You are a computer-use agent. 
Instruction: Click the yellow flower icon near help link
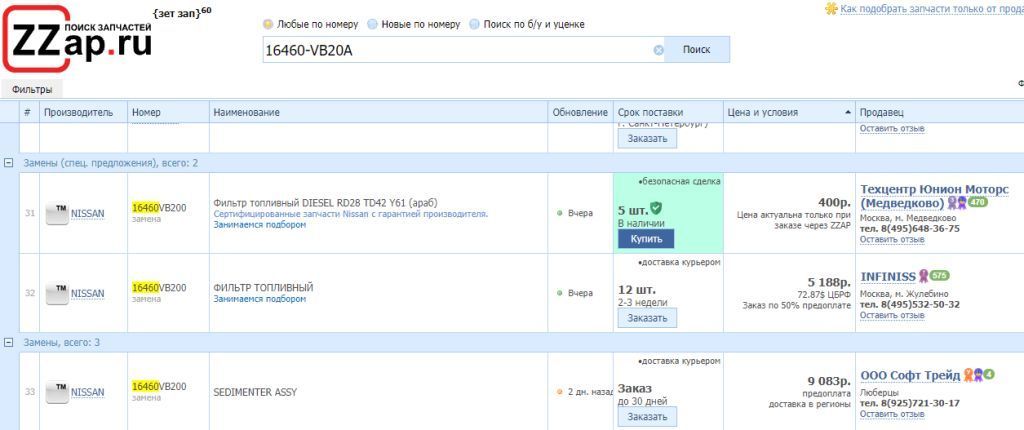click(x=831, y=8)
